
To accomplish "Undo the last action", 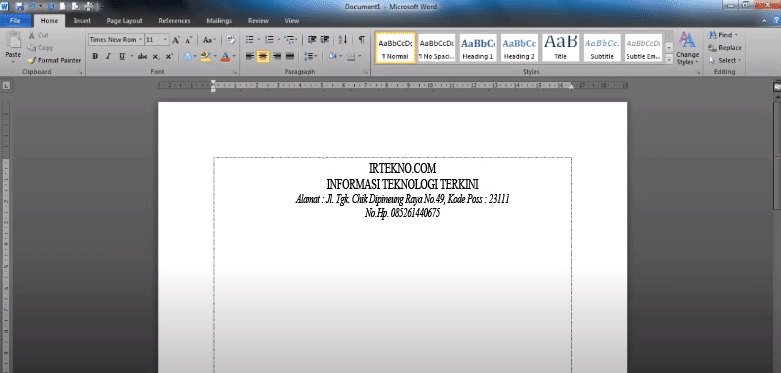I will 32,6.
